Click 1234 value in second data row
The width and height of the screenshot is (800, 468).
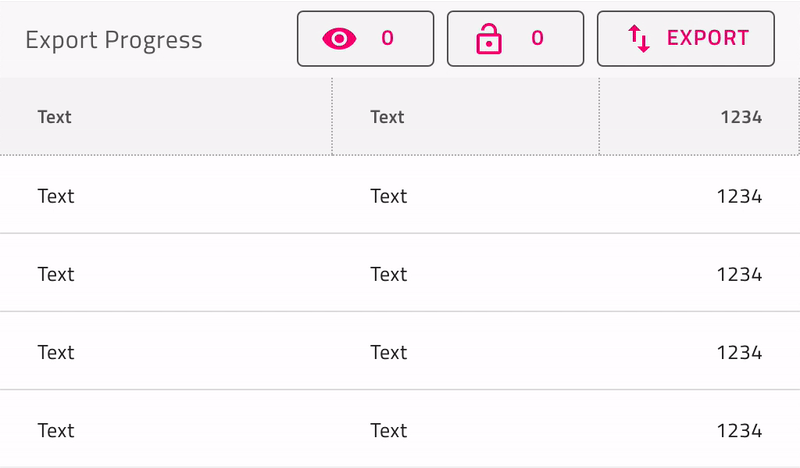(739, 274)
